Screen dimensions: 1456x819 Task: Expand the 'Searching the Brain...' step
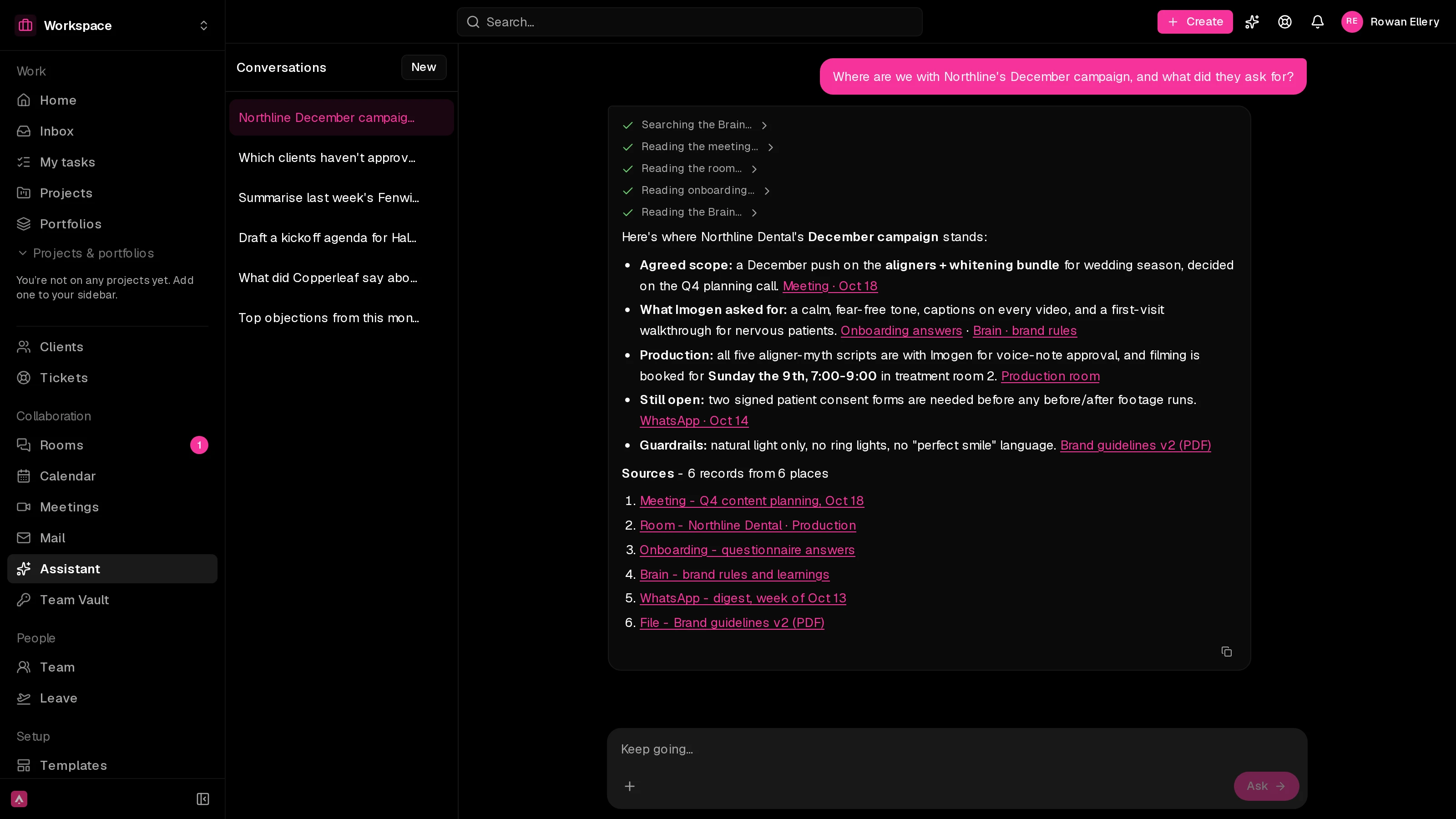pyautogui.click(x=695, y=125)
